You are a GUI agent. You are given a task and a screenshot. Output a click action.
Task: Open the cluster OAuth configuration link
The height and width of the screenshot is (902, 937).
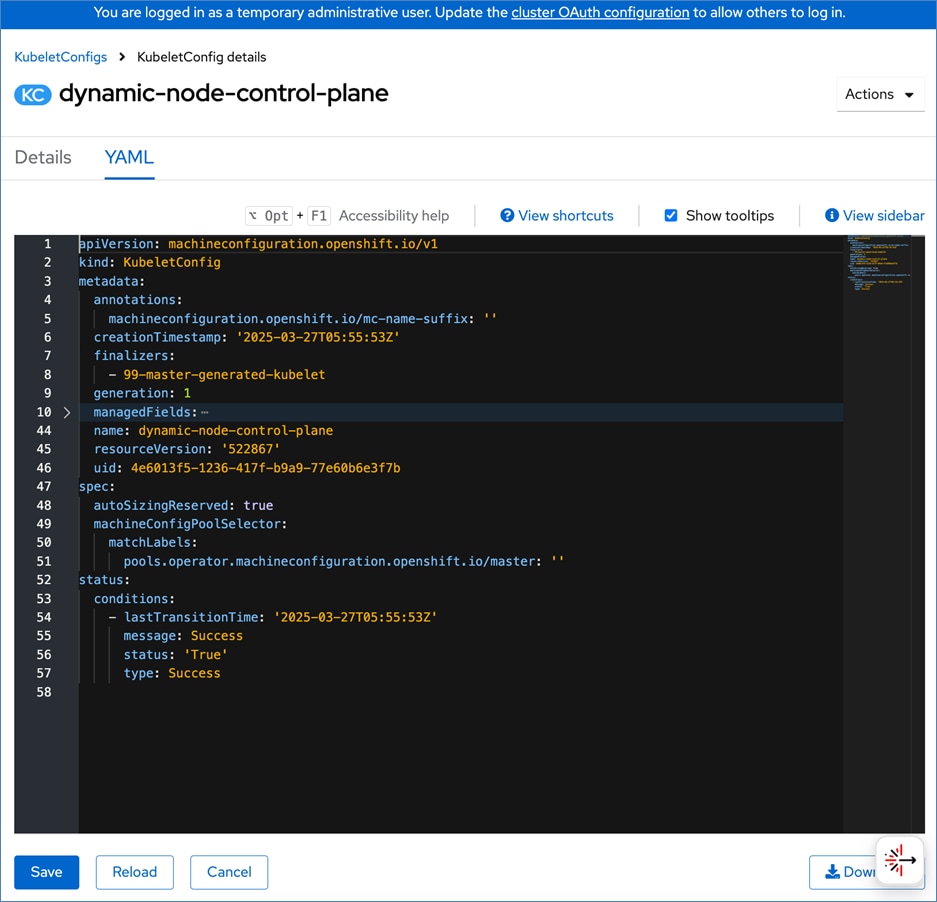pos(600,13)
